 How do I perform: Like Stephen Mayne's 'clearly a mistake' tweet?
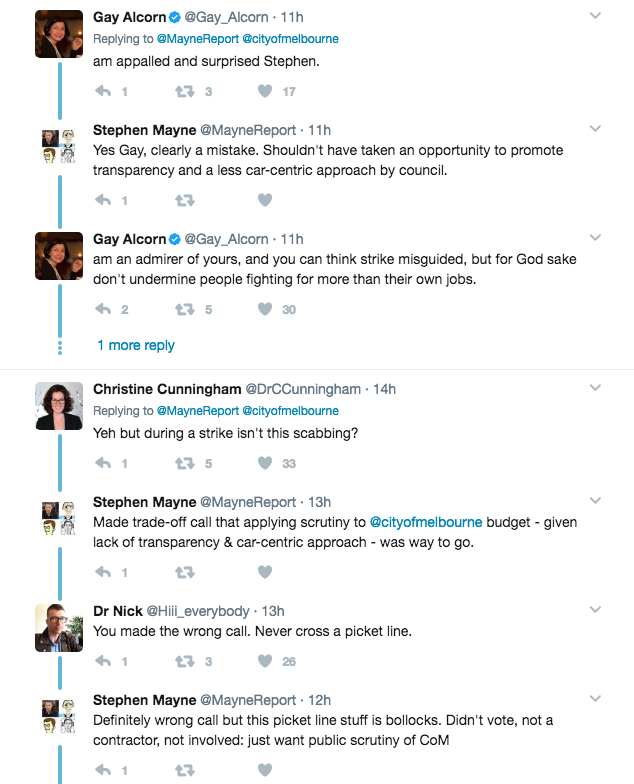pos(265,200)
